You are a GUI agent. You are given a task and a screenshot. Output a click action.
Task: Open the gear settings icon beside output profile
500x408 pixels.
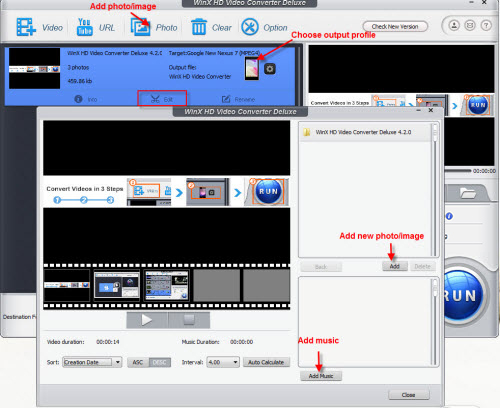click(270, 69)
